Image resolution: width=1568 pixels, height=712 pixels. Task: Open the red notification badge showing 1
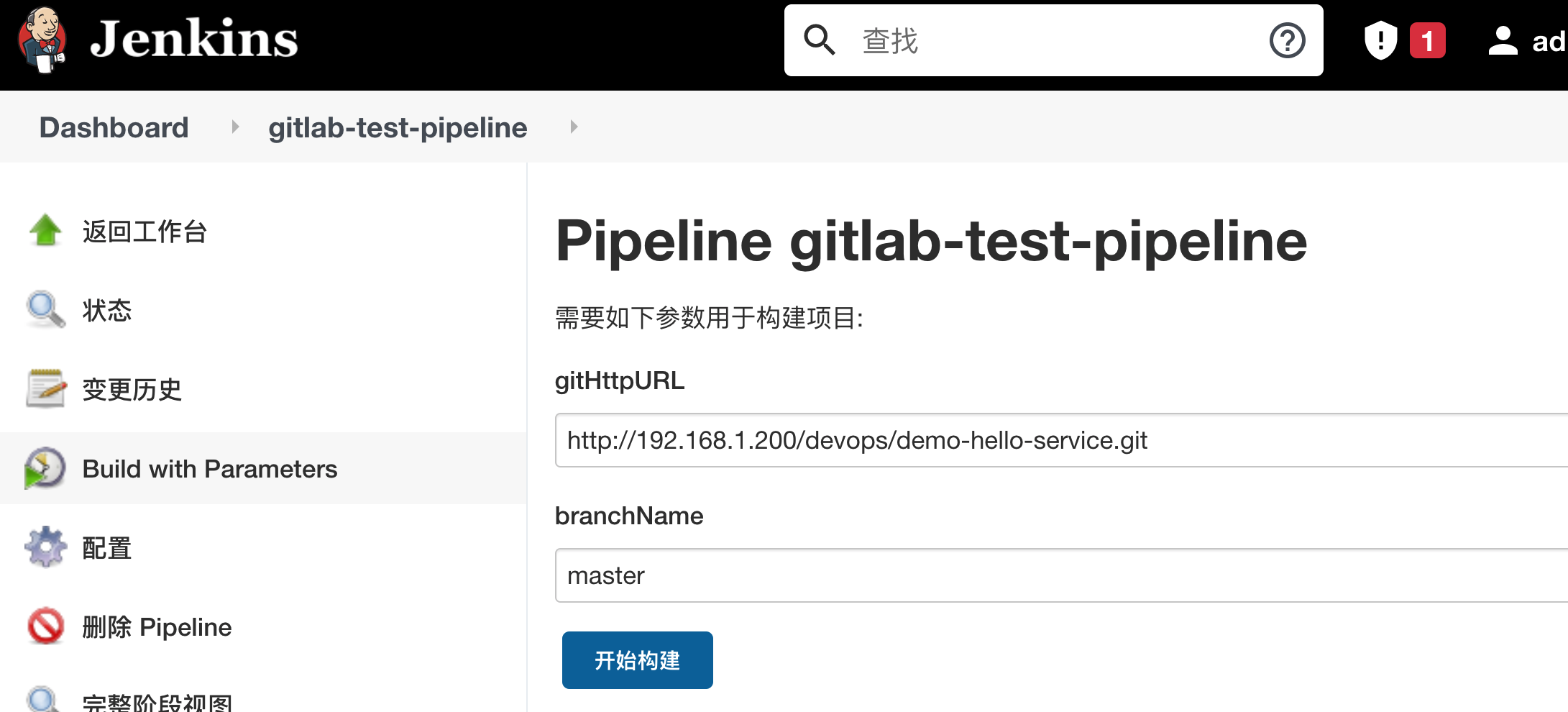(x=1428, y=40)
